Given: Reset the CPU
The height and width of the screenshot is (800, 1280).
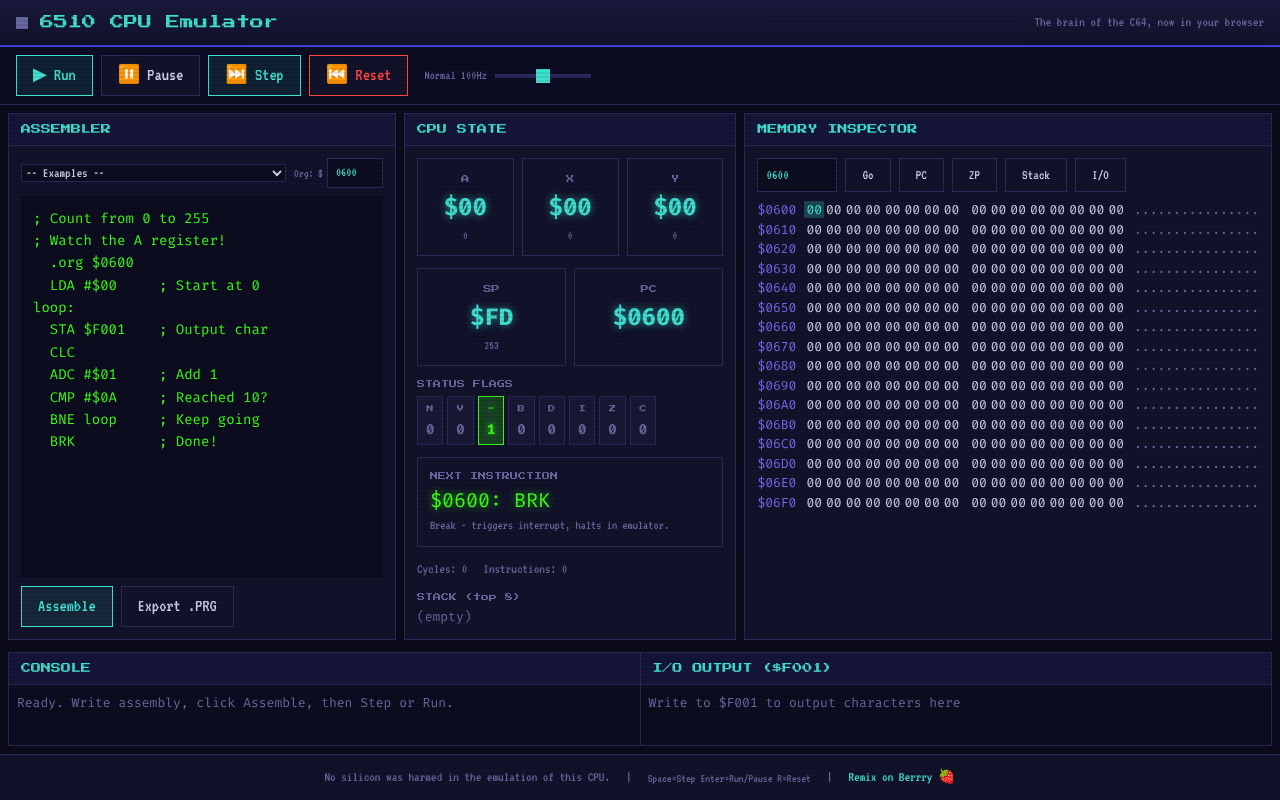Looking at the screenshot, I should [x=358, y=75].
